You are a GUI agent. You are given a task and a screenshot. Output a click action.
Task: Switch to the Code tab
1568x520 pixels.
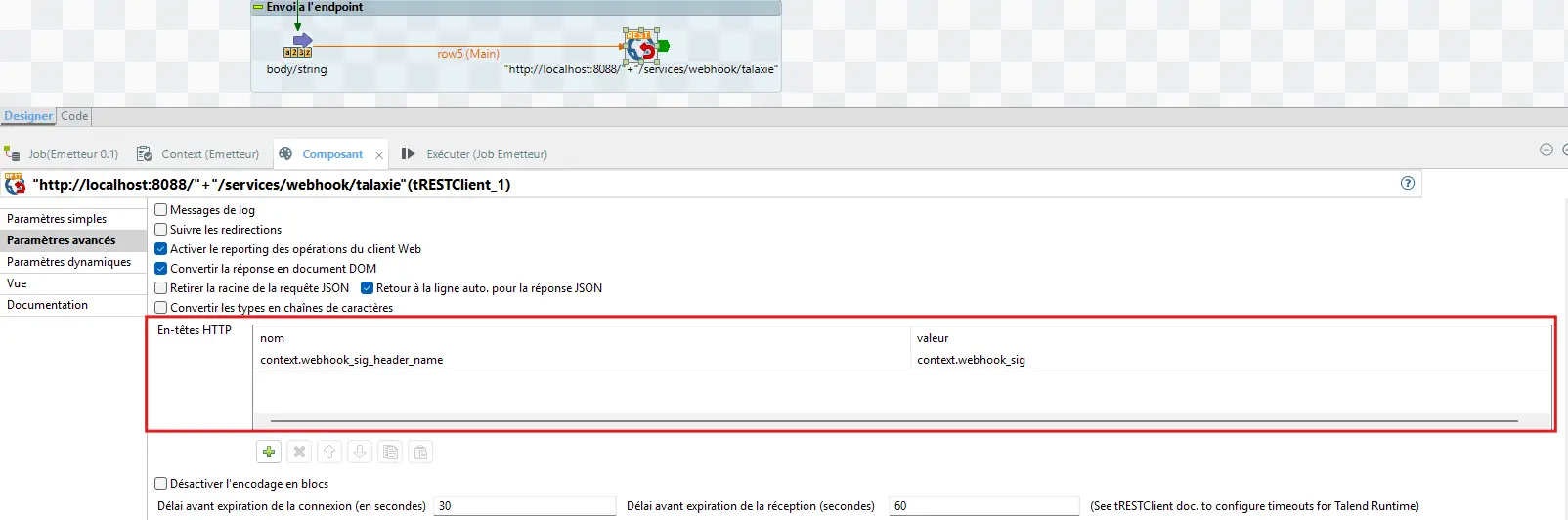tap(74, 116)
